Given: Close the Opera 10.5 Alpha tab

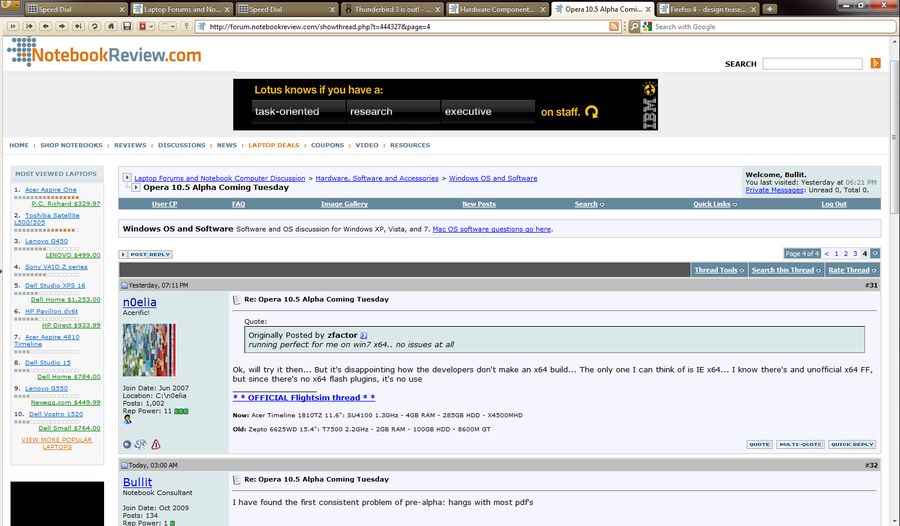Looking at the screenshot, I should point(648,9).
